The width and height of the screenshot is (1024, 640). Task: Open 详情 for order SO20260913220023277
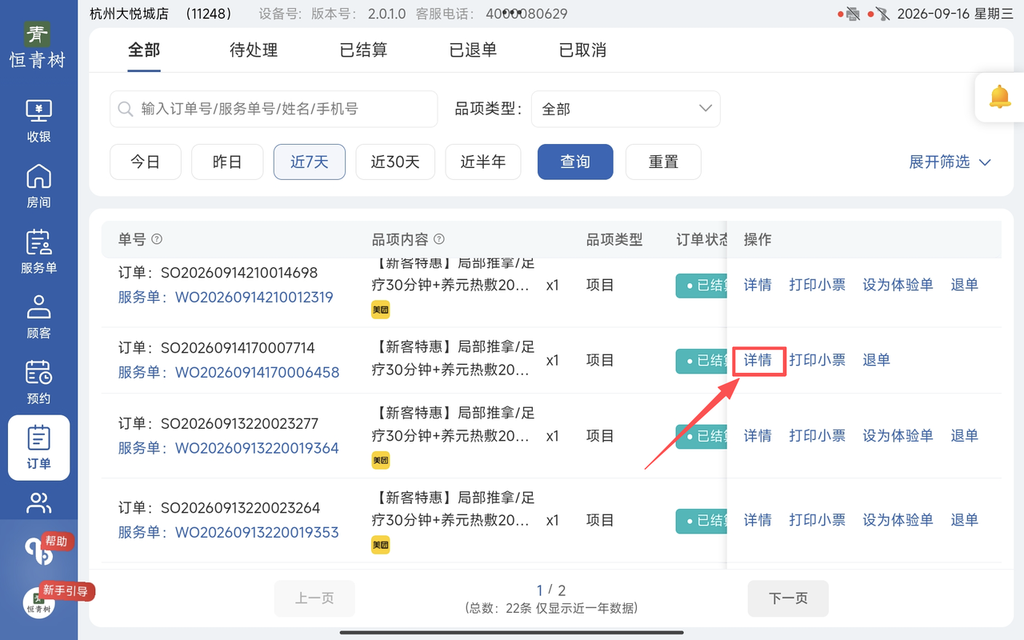tap(758, 436)
